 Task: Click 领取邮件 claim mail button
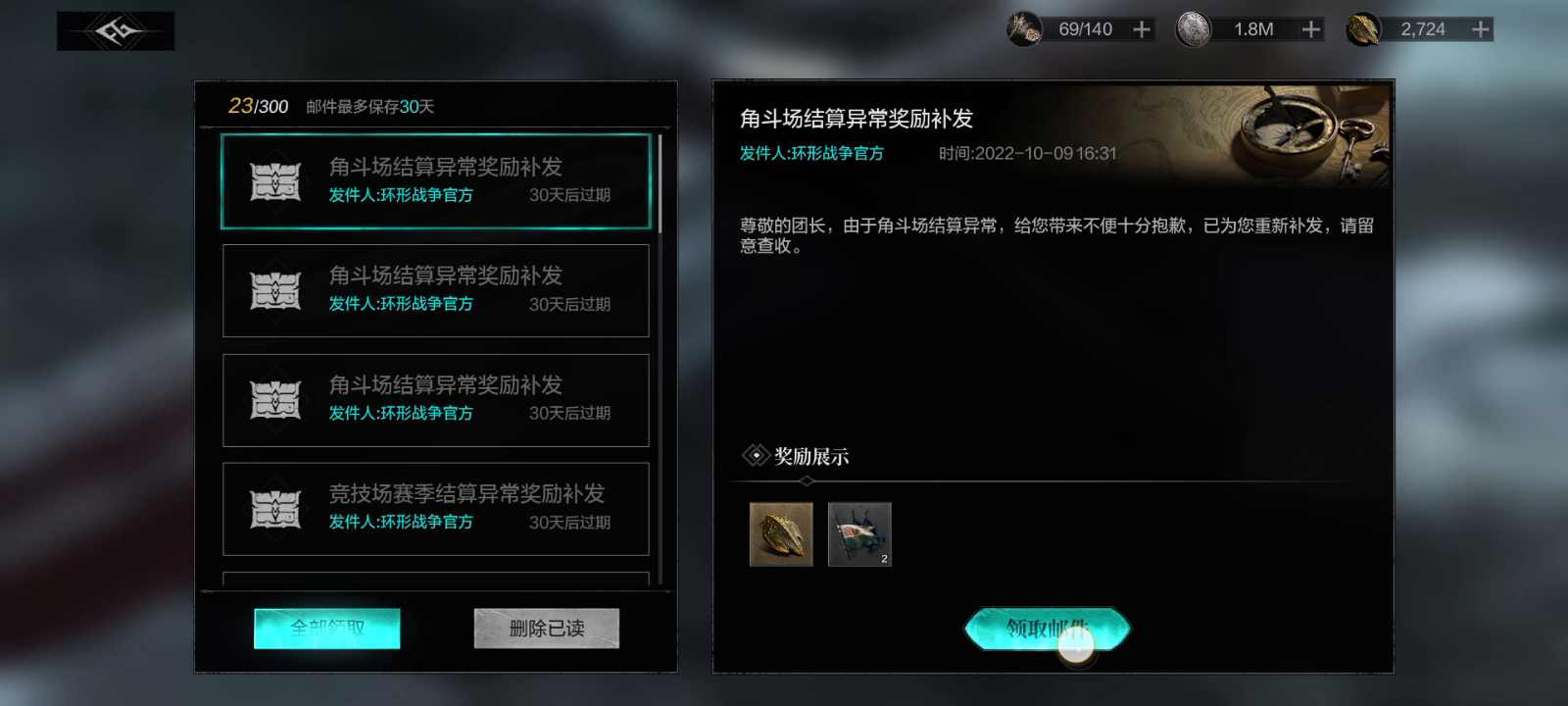click(x=1048, y=629)
